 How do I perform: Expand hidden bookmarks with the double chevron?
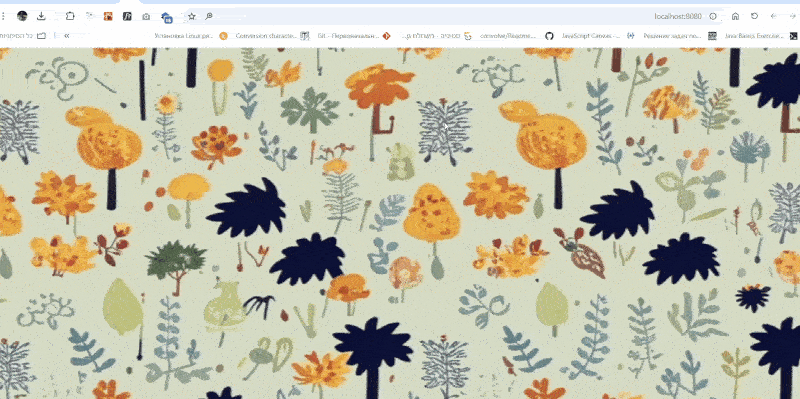66,36
